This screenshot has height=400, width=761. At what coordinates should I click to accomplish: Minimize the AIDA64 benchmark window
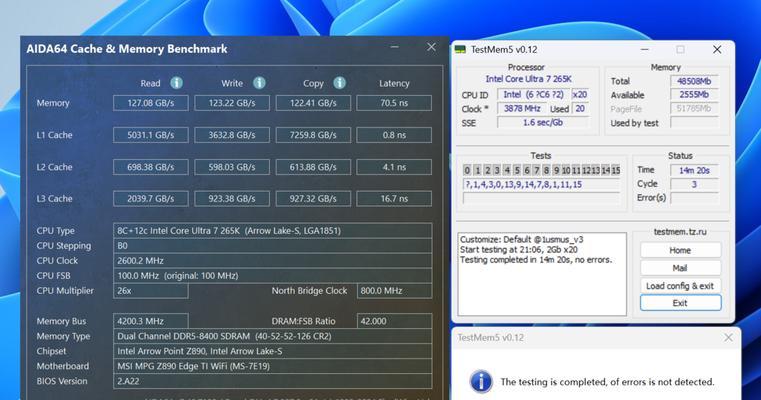click(x=395, y=47)
